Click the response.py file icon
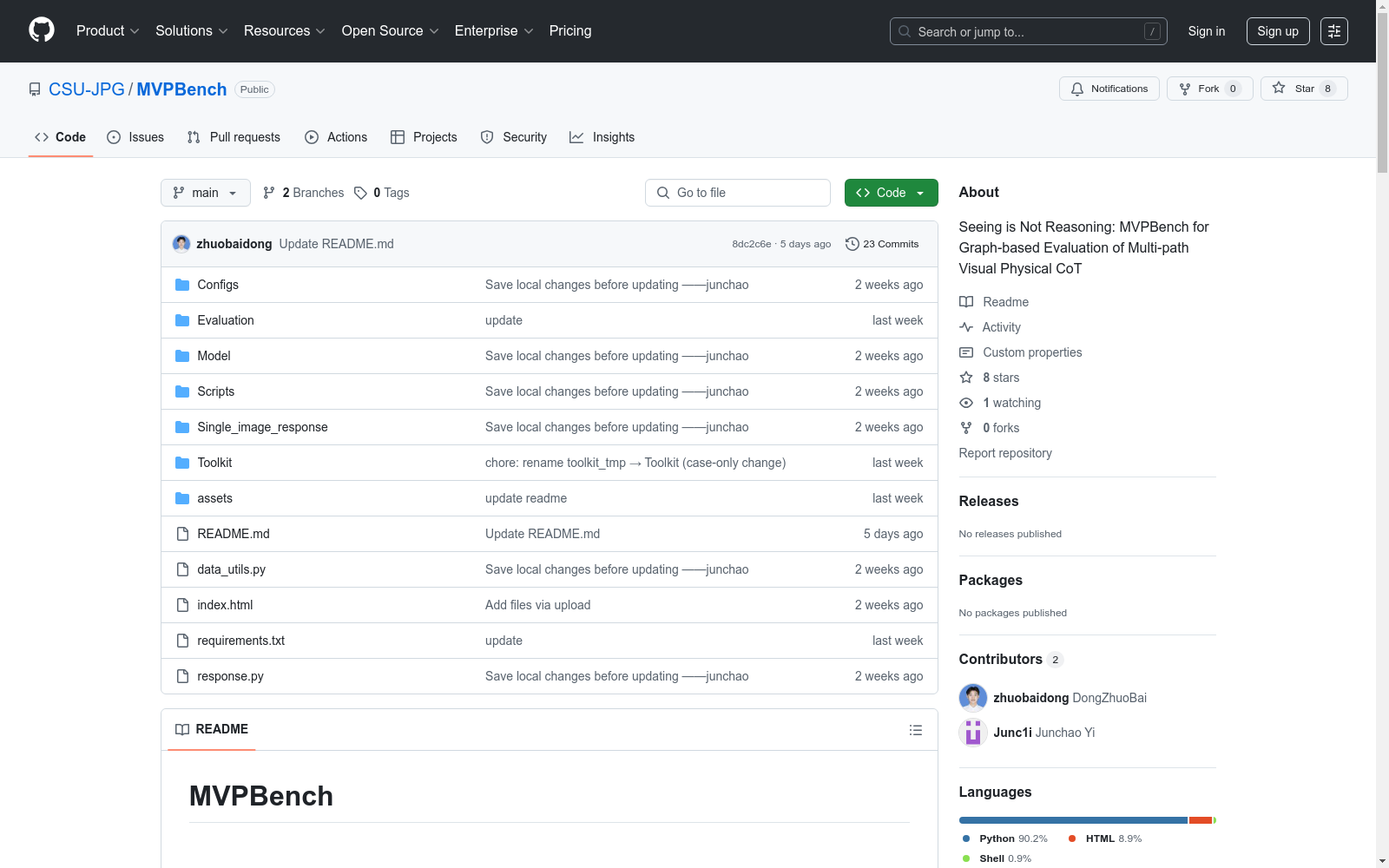Image resolution: width=1389 pixels, height=868 pixels. click(x=182, y=676)
